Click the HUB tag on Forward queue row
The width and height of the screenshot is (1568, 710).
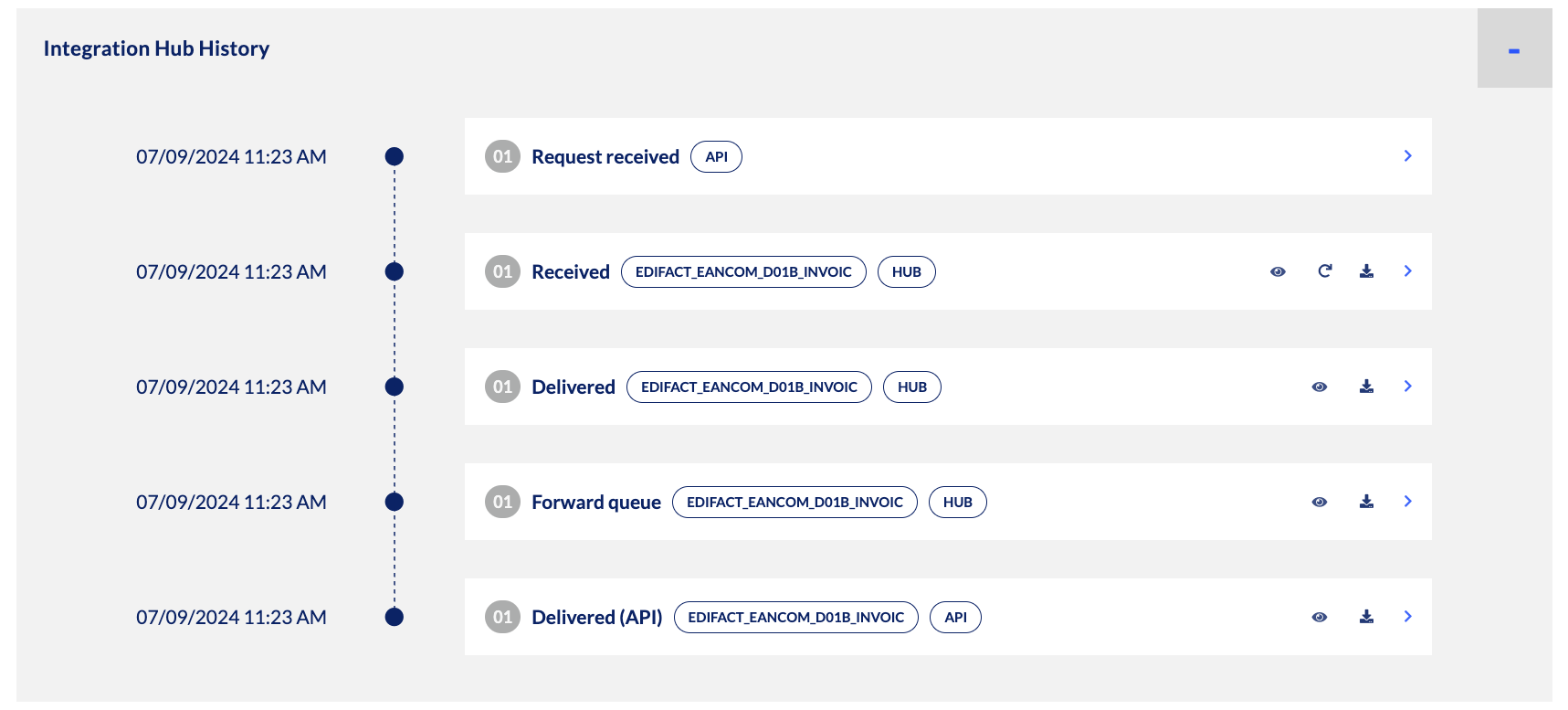click(x=958, y=502)
